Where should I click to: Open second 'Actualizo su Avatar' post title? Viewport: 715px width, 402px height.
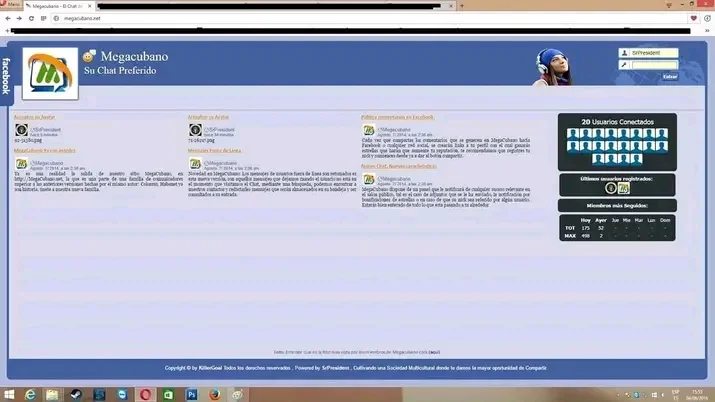tap(208, 117)
